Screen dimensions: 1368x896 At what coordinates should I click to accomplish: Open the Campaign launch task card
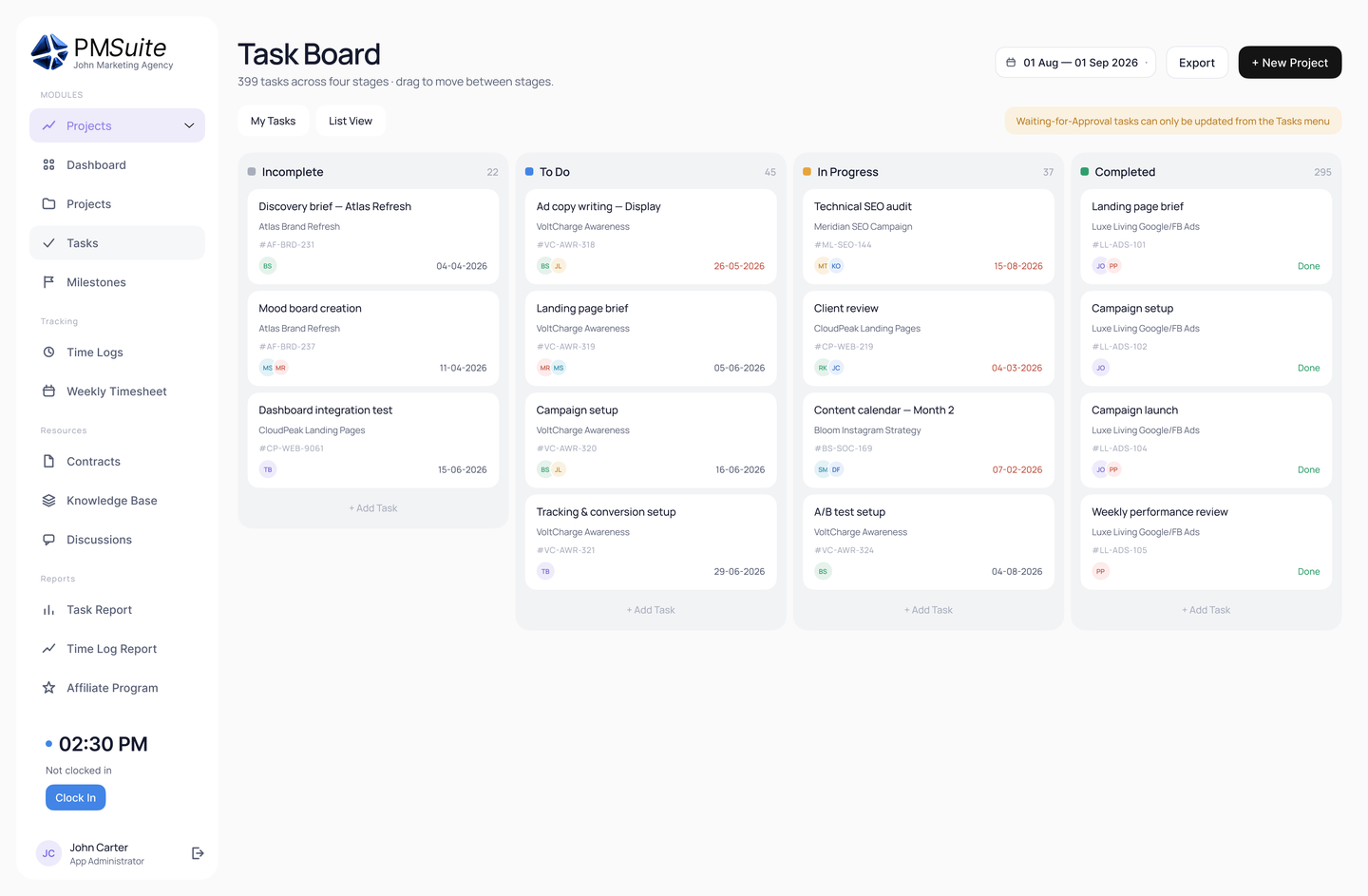(1206, 440)
